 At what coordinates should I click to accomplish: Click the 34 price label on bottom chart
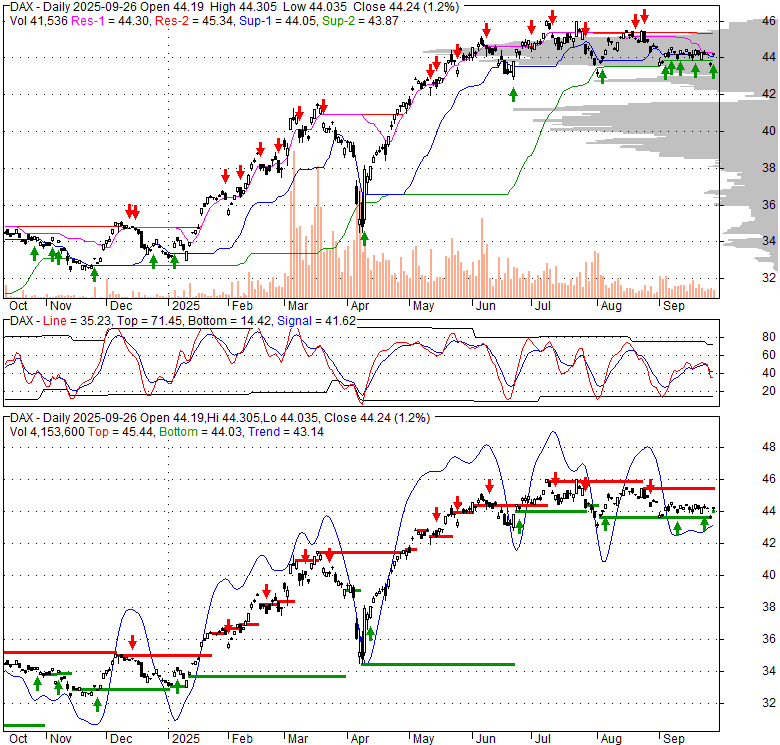(769, 670)
